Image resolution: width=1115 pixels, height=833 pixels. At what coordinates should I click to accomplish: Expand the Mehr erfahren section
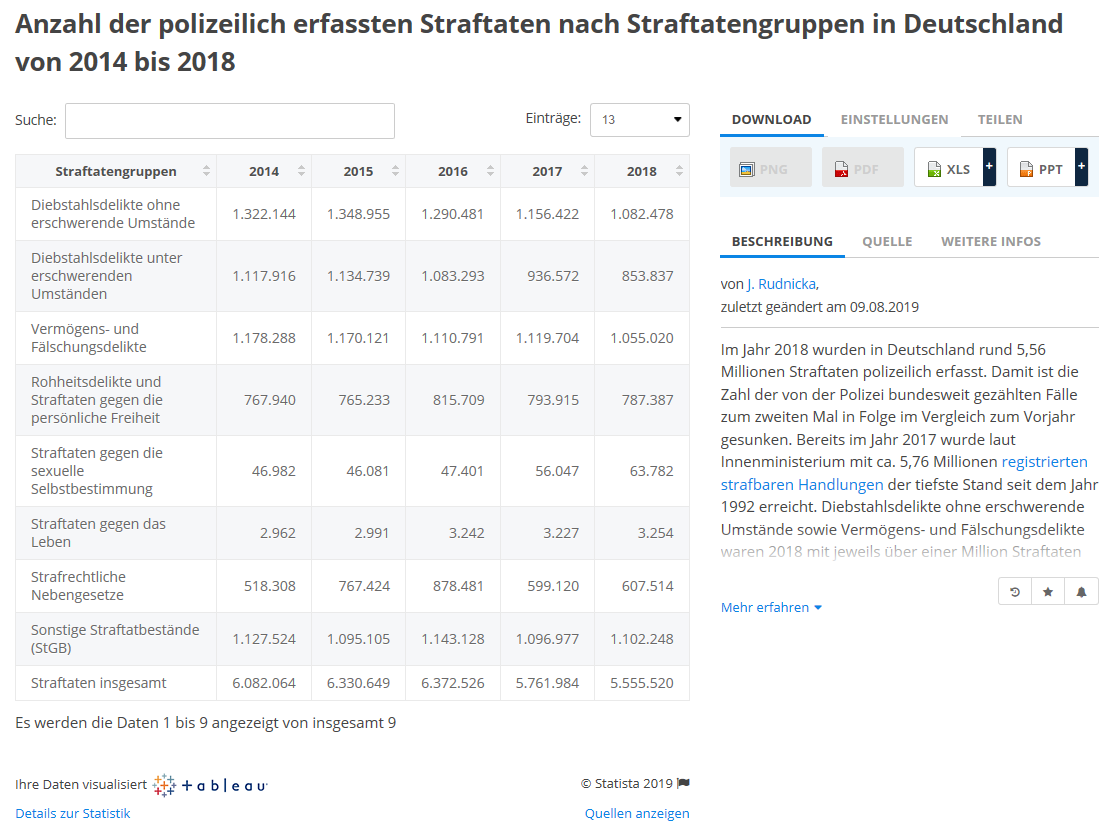pos(771,607)
